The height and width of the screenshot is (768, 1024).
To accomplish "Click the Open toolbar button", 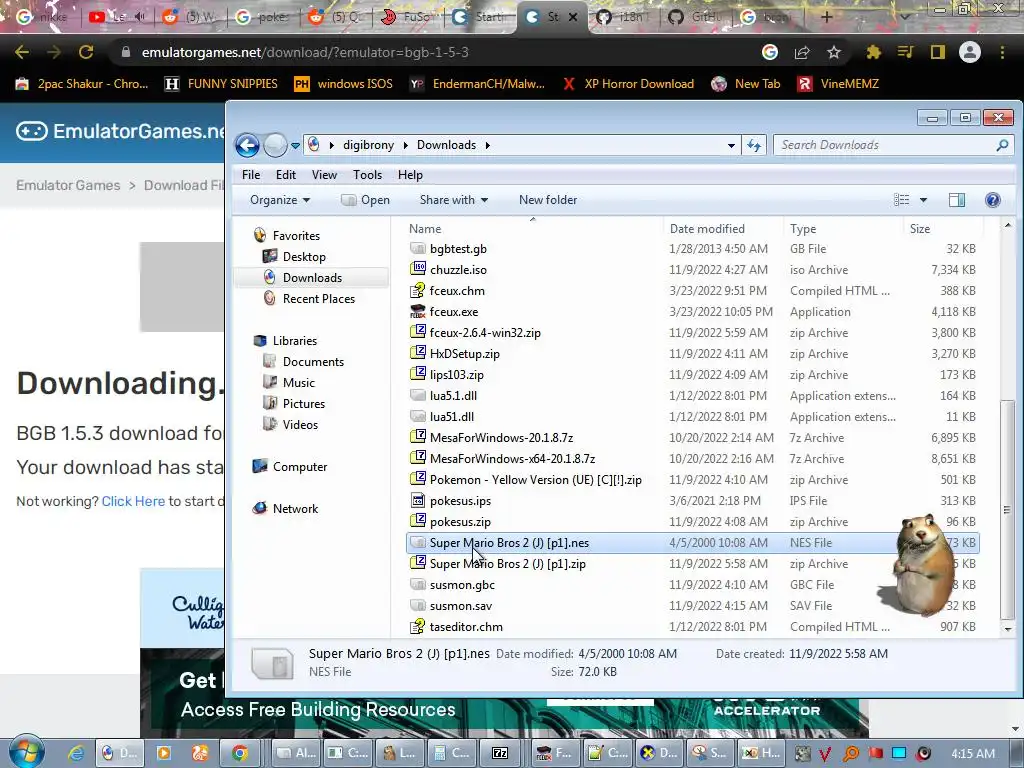I will [x=366, y=200].
